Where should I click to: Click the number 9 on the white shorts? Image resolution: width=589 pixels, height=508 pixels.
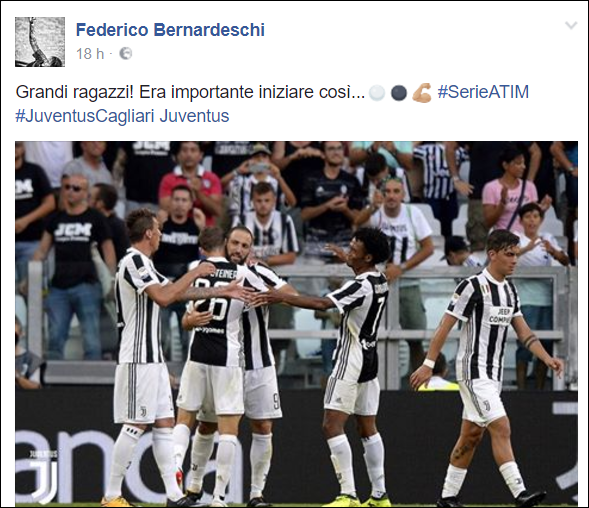coord(276,402)
